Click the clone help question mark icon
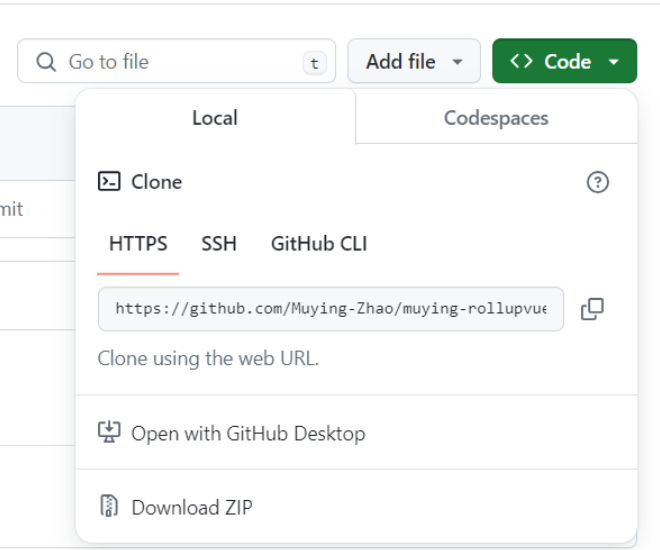The width and height of the screenshot is (660, 550). (598, 182)
